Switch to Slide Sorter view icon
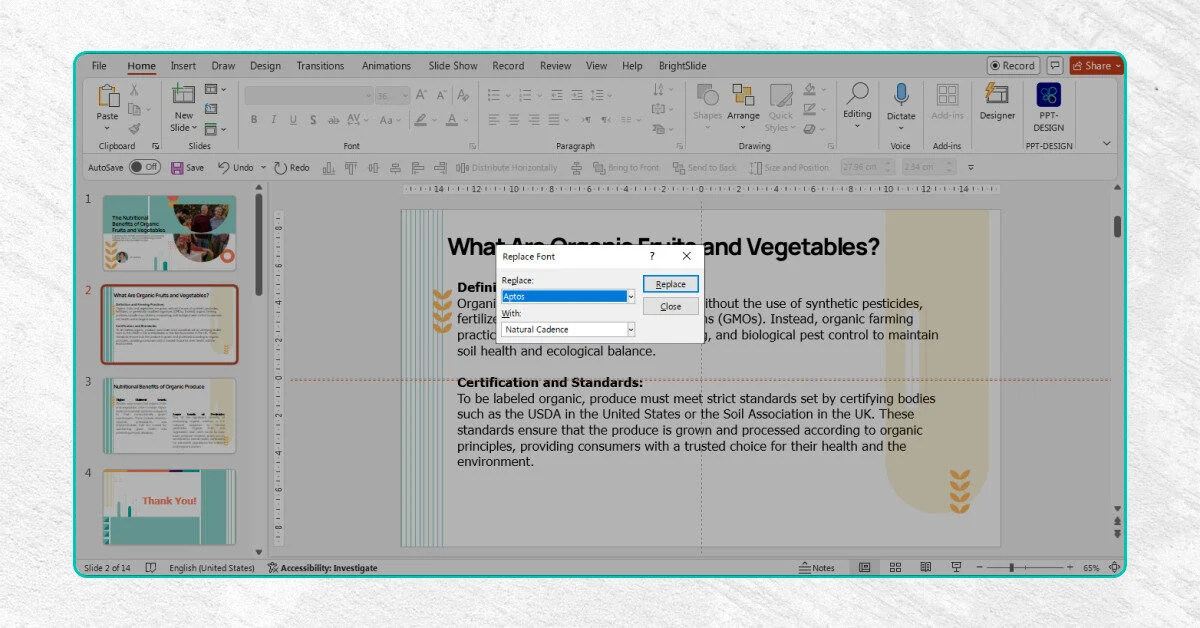Viewport: 1200px width, 628px height. [896, 567]
